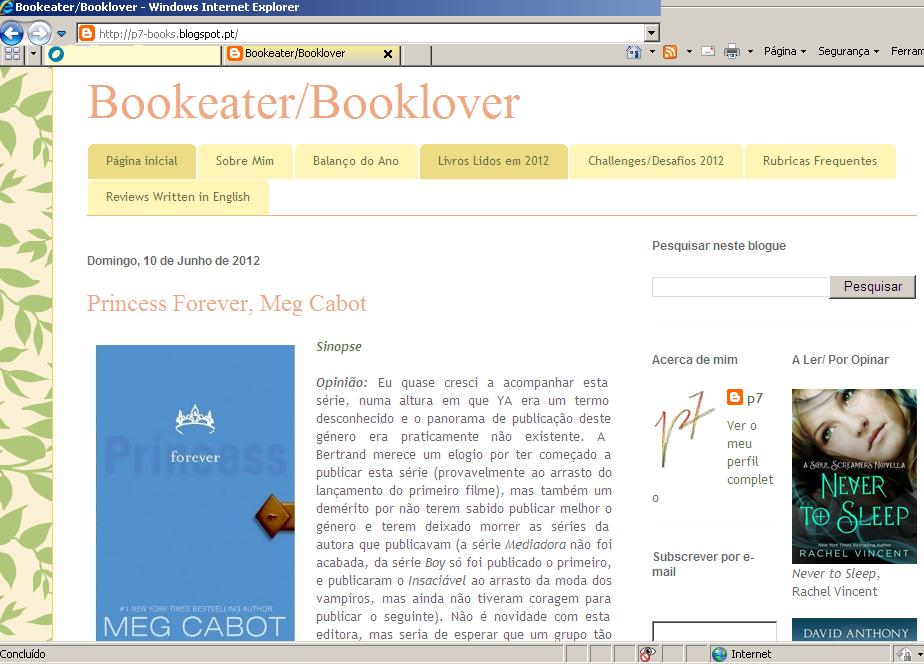Click the Internet zone globe icon

point(719,654)
